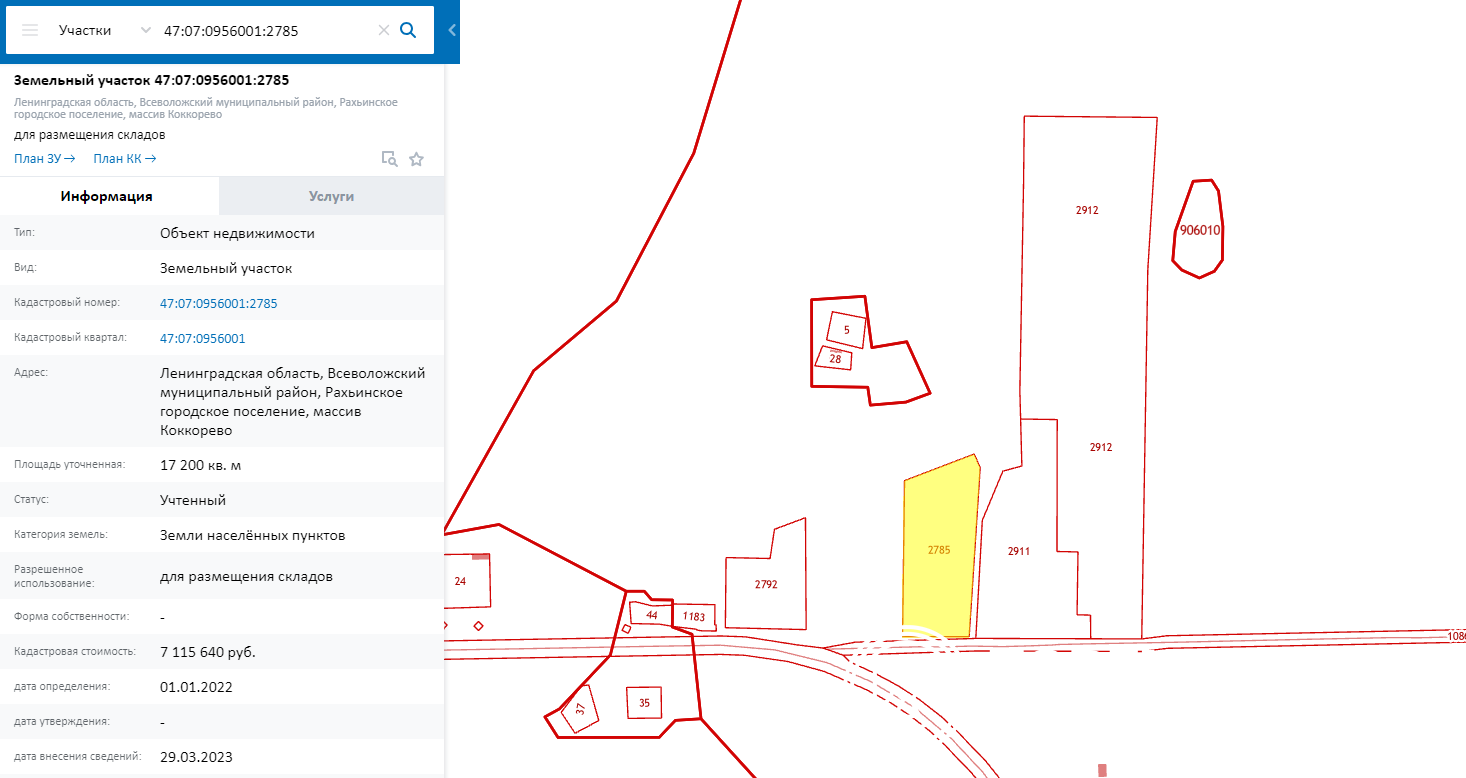Clear the search field with X icon

coord(383,30)
